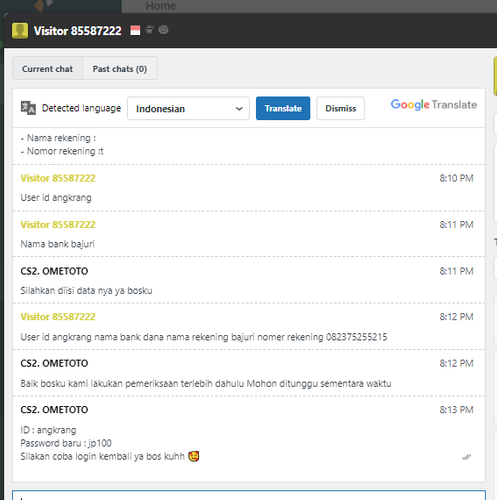
Task: Click the Indonesia flag icon
Action: pos(135,30)
